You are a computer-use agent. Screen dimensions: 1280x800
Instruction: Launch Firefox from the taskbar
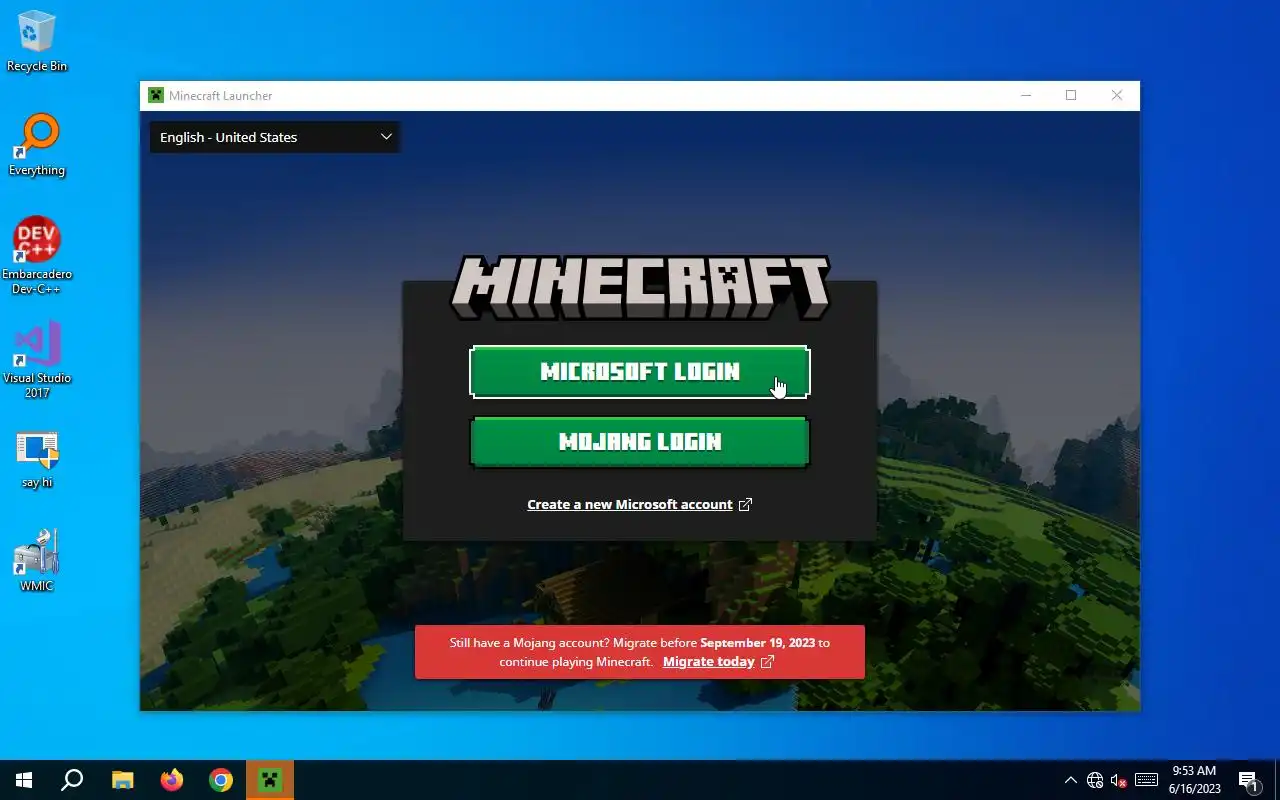(x=172, y=780)
